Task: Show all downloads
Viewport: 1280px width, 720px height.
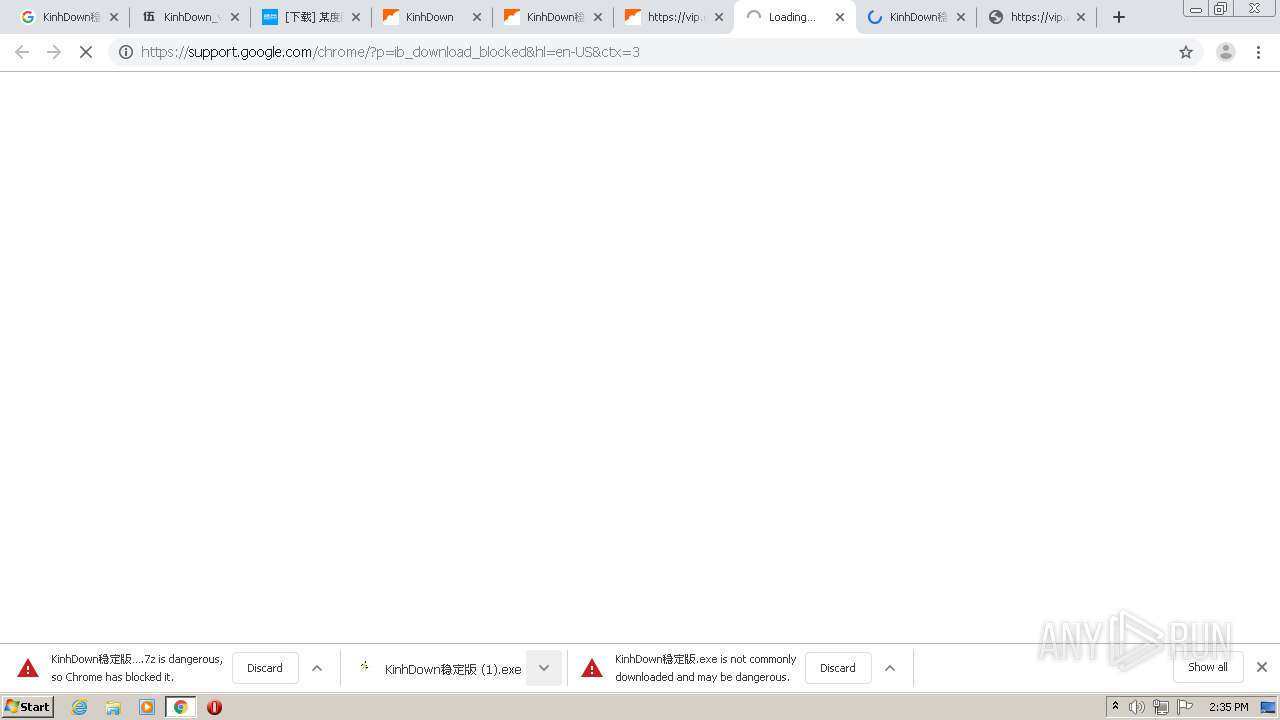Action: pyautogui.click(x=1208, y=667)
